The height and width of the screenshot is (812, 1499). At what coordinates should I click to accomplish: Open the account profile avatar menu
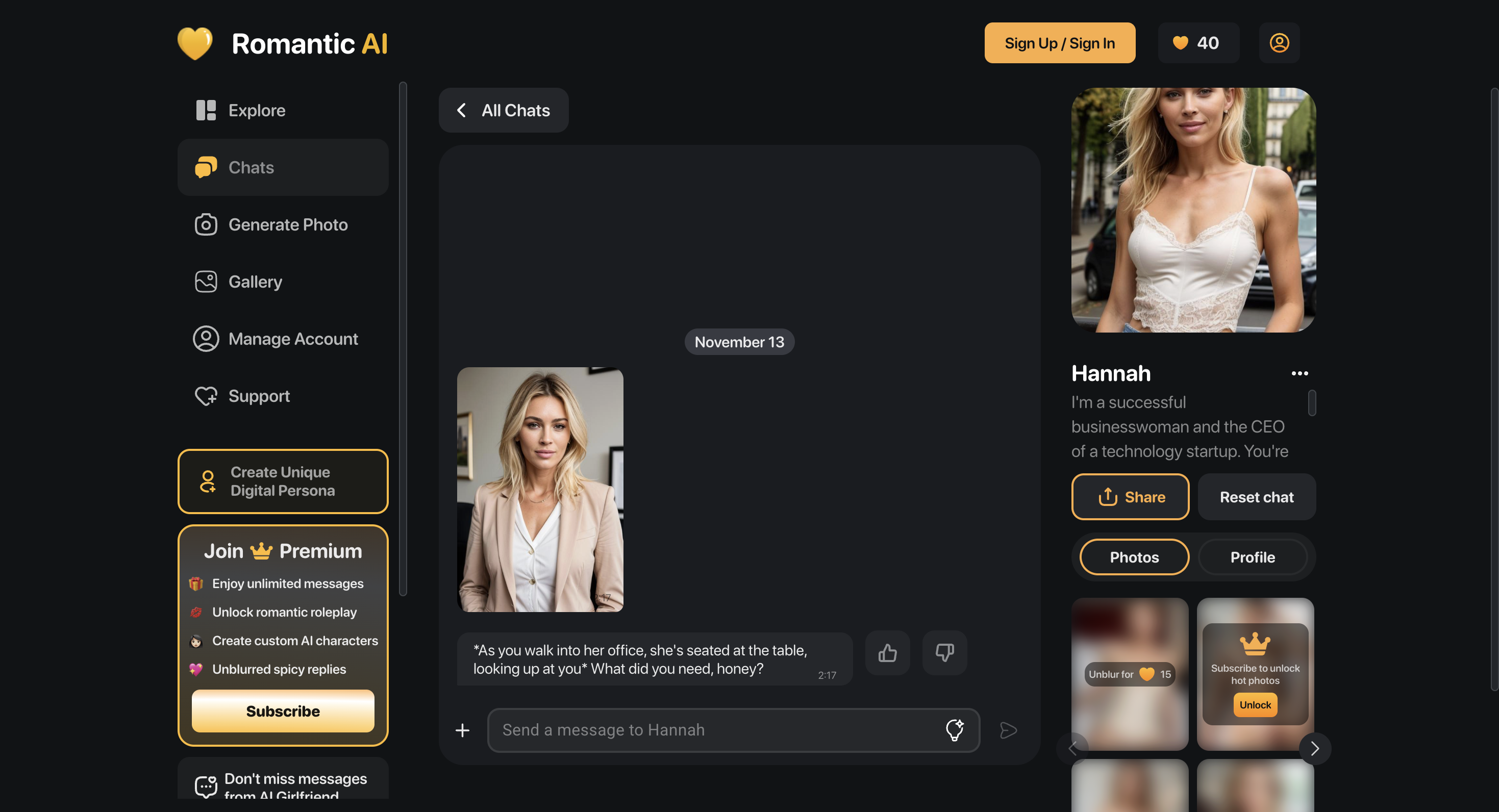(1279, 42)
